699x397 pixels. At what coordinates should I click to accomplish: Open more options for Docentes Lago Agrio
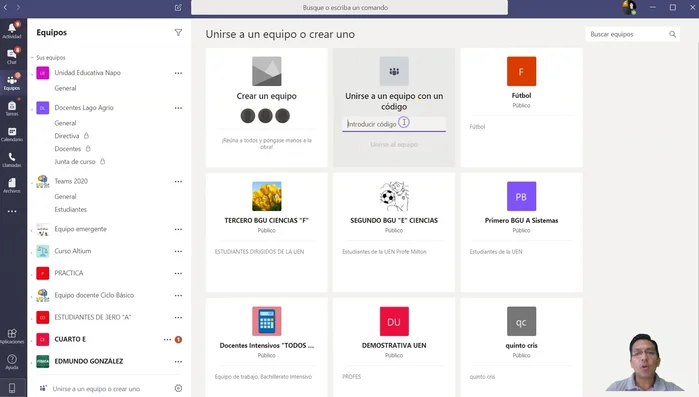point(178,108)
